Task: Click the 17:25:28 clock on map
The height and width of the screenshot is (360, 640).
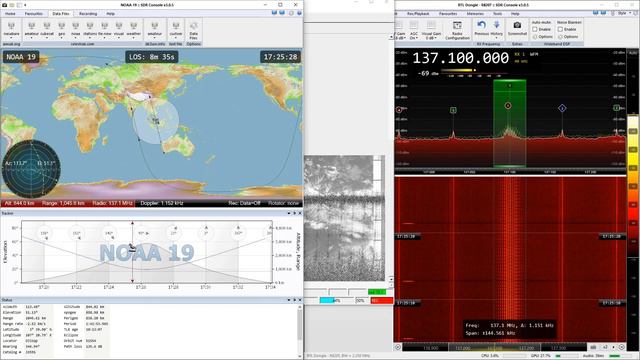Action: (280, 57)
